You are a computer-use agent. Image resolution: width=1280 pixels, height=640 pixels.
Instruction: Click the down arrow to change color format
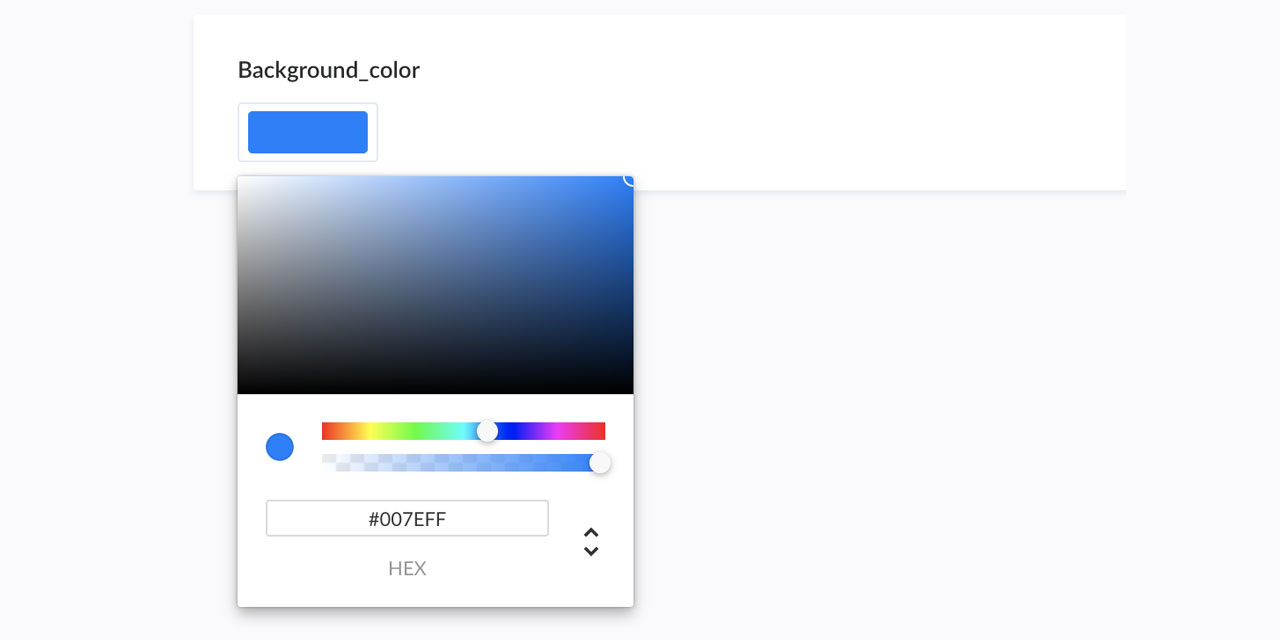click(591, 549)
